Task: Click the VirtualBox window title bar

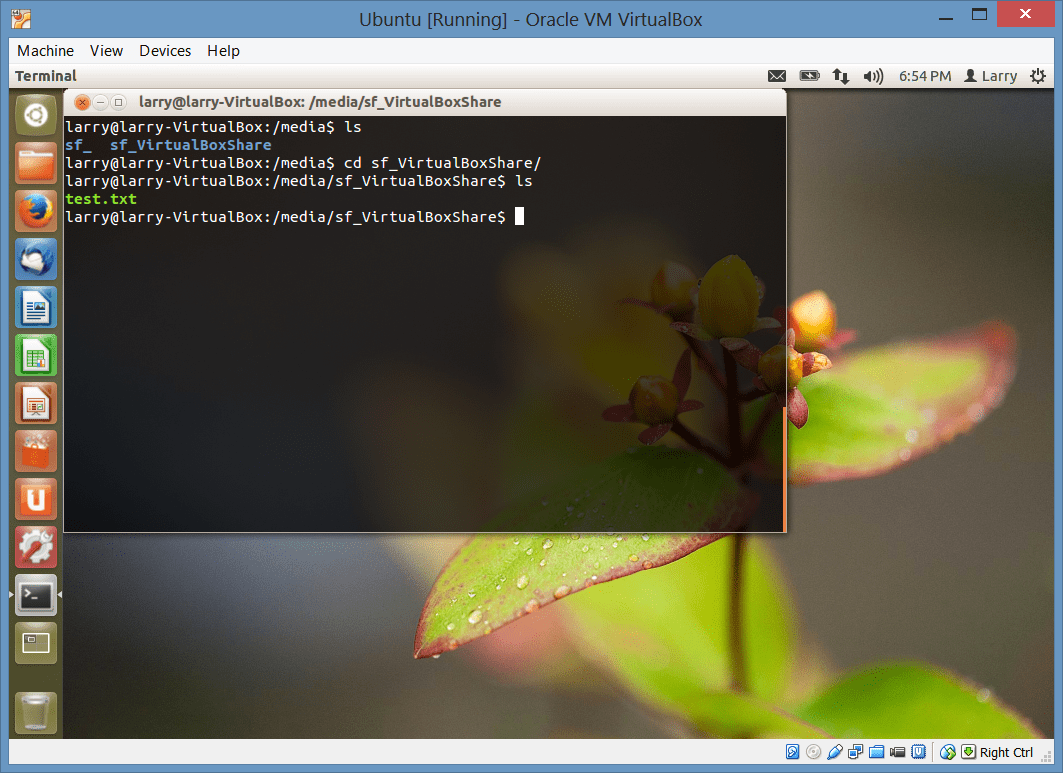Action: [531, 19]
